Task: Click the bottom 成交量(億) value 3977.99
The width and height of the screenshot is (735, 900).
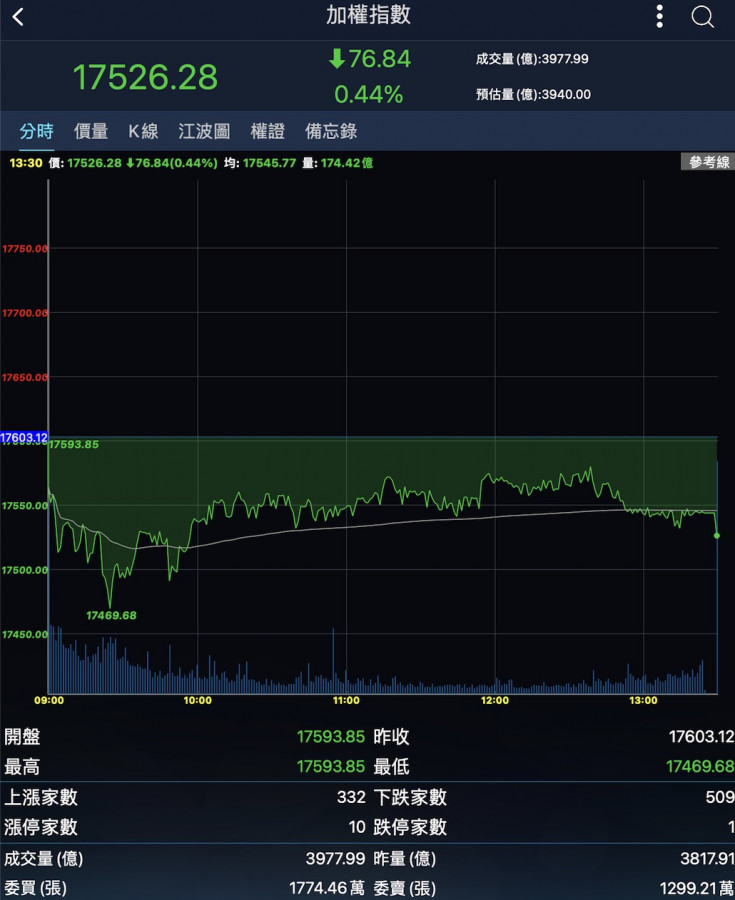Action: (x=335, y=859)
